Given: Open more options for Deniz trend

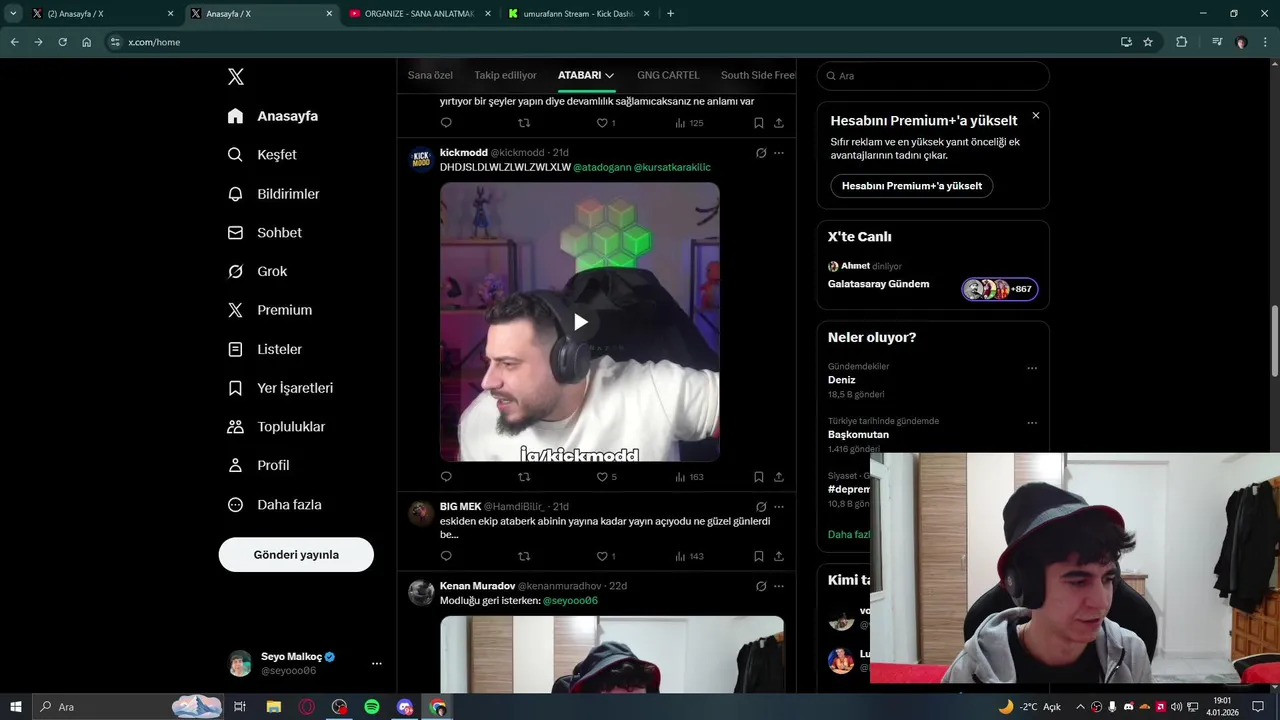Looking at the screenshot, I should coord(1032,368).
